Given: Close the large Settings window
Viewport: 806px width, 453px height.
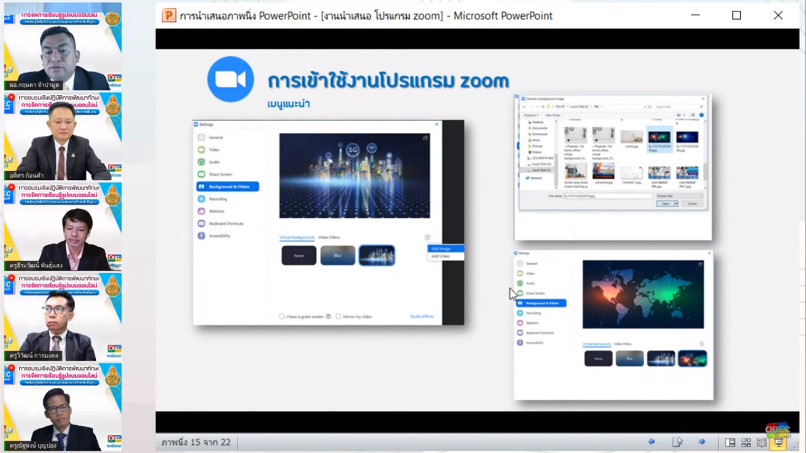Looking at the screenshot, I should (x=437, y=124).
